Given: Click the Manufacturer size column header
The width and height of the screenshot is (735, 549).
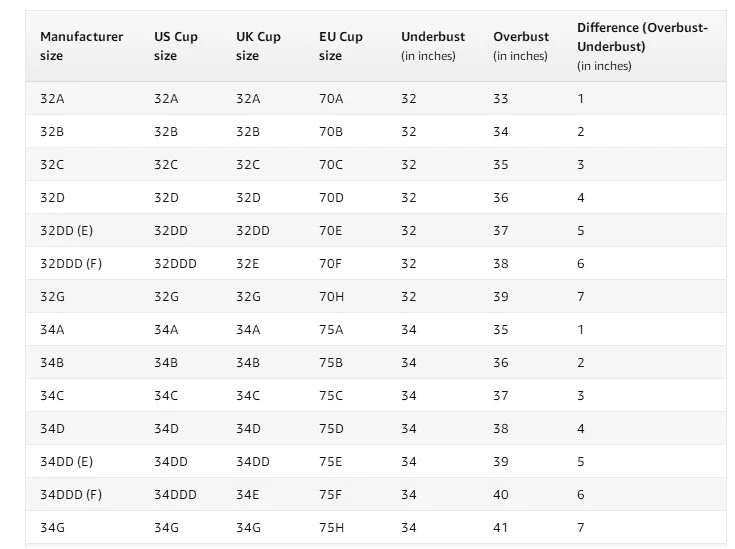Looking at the screenshot, I should (x=82, y=46).
